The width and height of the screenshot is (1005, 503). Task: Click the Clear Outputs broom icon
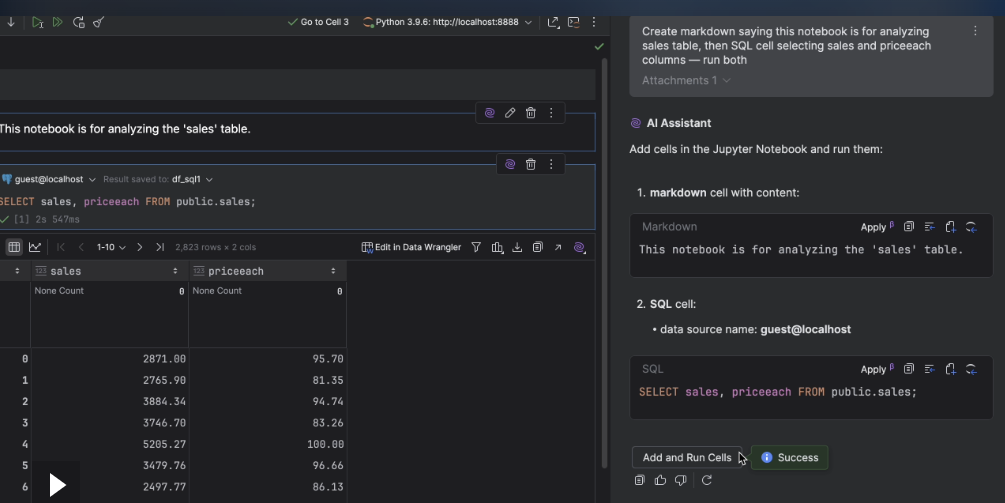point(99,22)
